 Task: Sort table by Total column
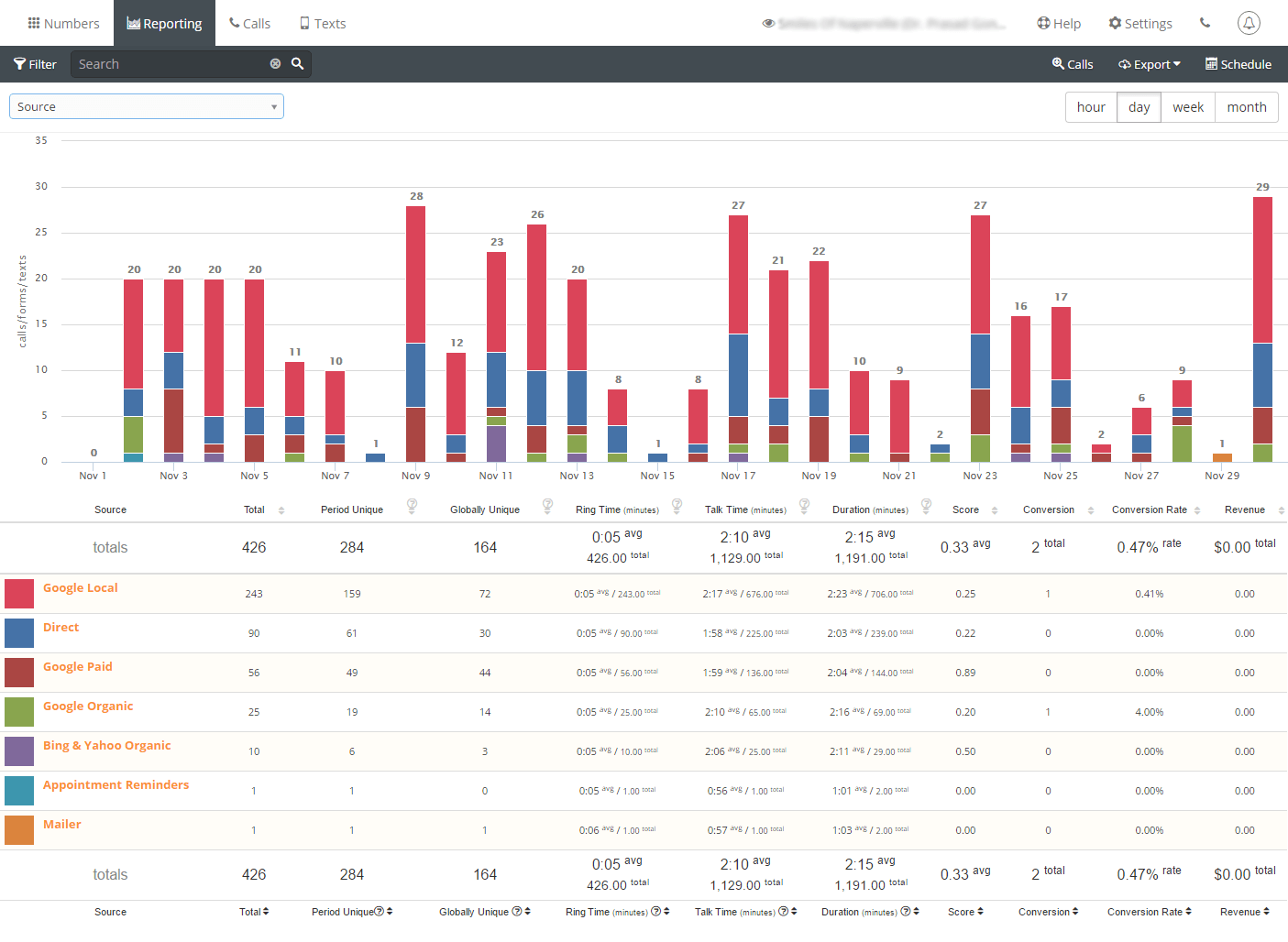pyautogui.click(x=255, y=510)
